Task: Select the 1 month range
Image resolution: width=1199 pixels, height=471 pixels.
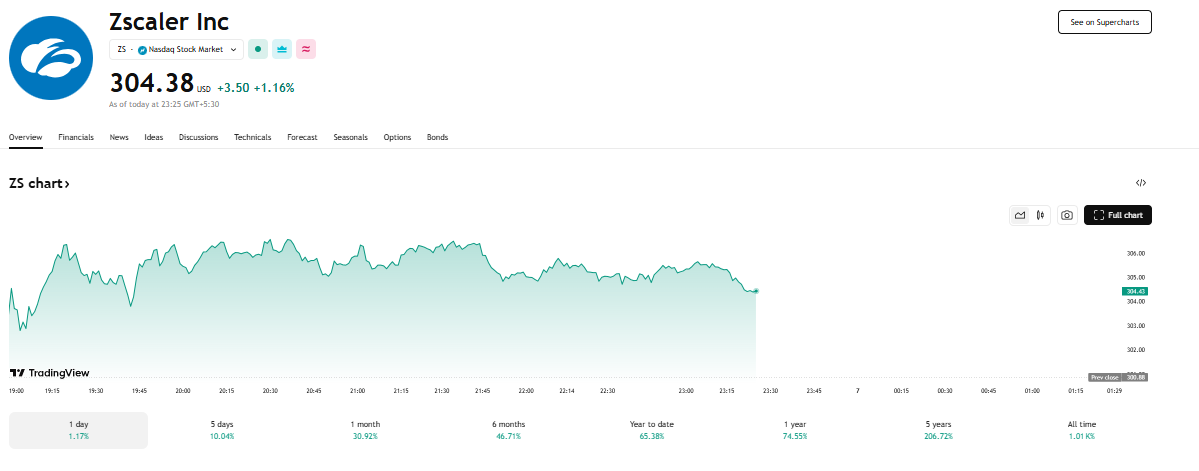Action: point(366,430)
